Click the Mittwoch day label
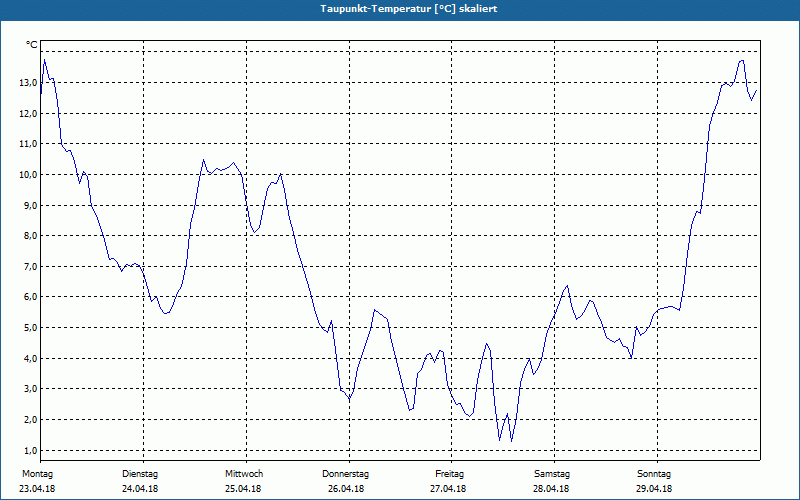 coord(244,474)
